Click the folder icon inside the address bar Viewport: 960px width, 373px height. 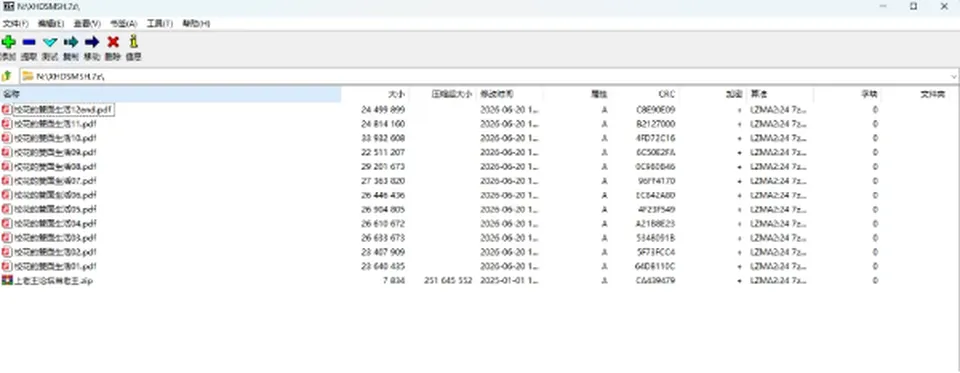pyautogui.click(x=28, y=76)
